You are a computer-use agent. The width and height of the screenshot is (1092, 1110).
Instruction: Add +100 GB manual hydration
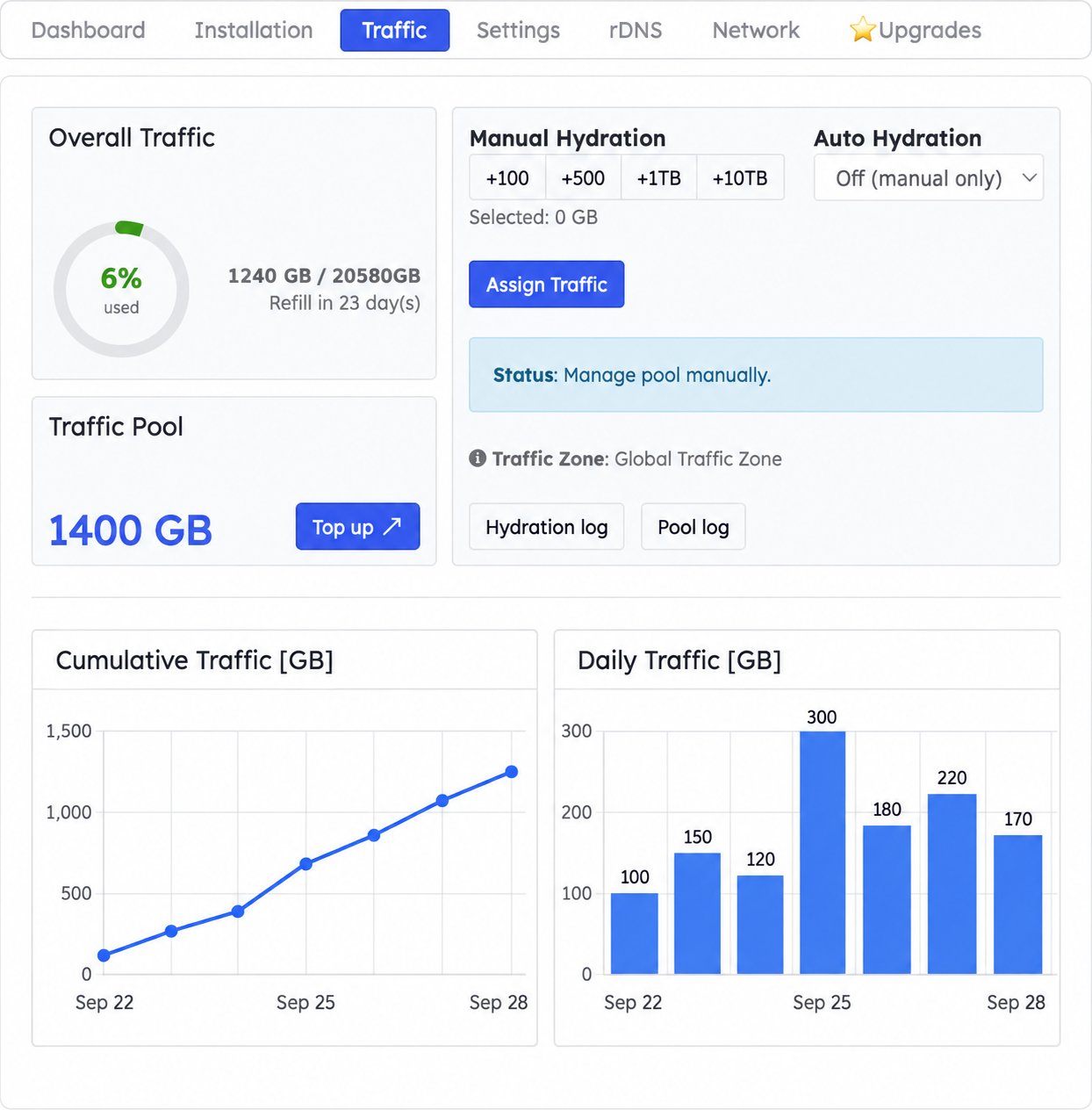click(x=507, y=178)
